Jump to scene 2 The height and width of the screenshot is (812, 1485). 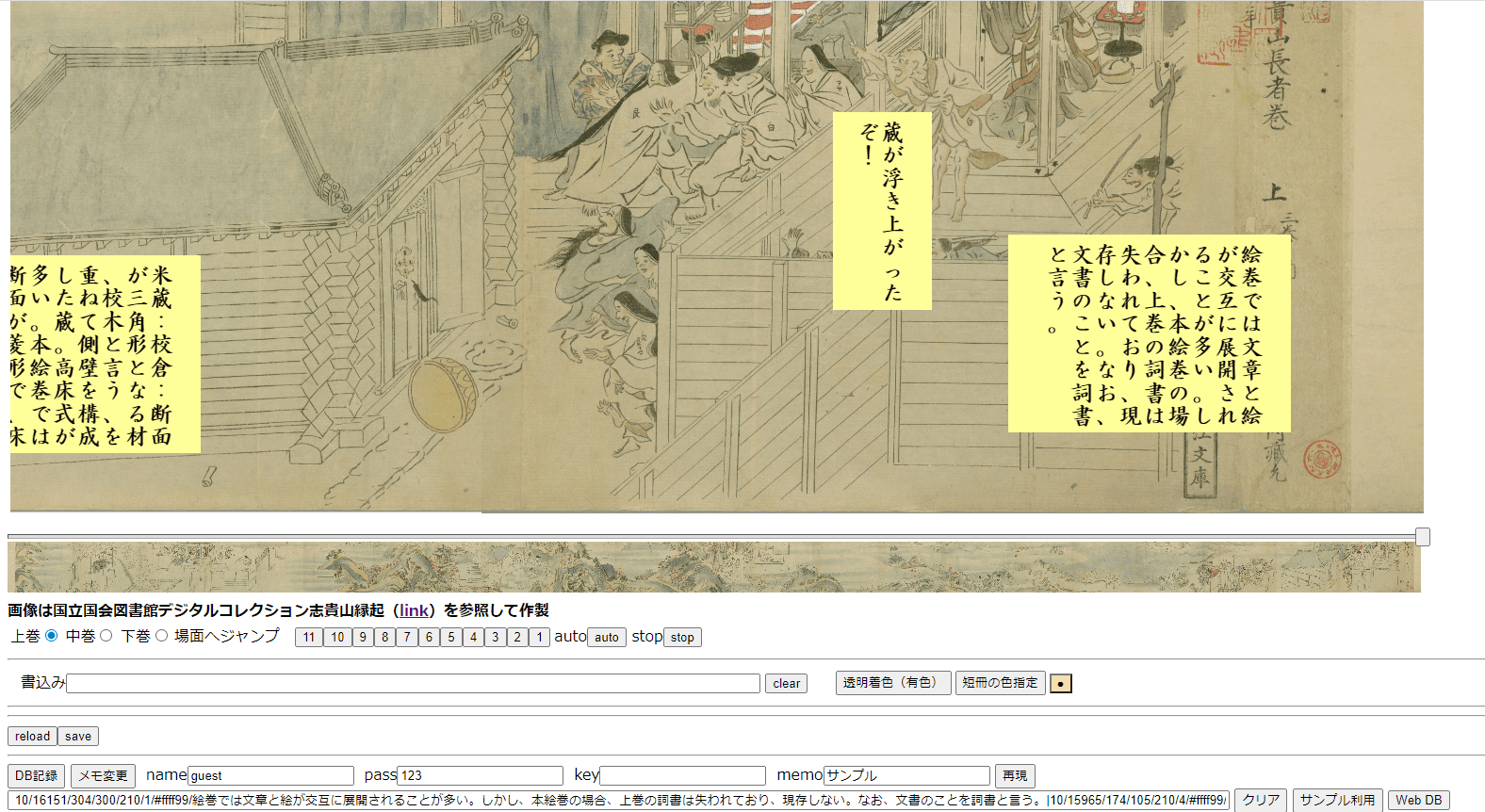pyautogui.click(x=517, y=638)
